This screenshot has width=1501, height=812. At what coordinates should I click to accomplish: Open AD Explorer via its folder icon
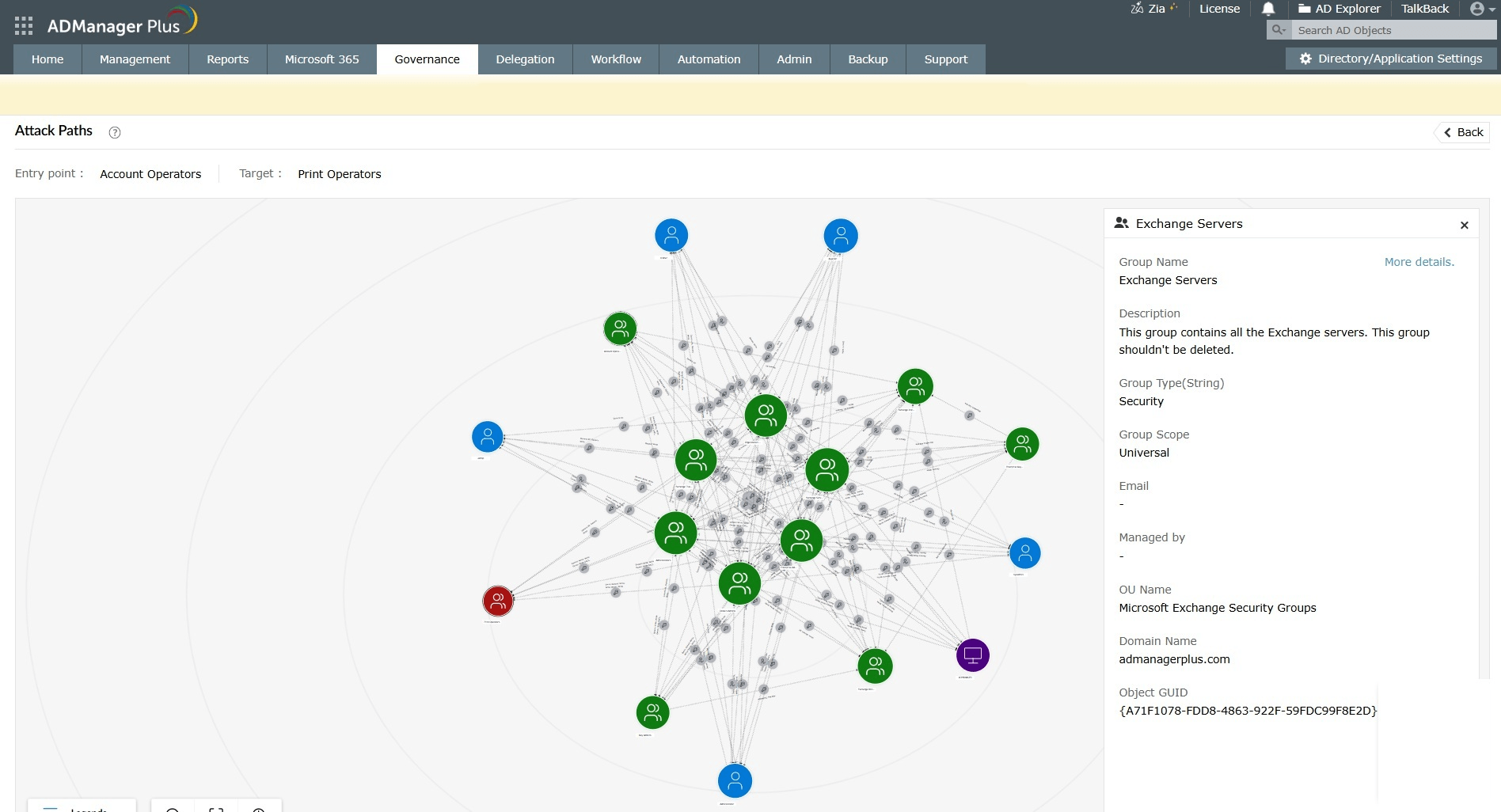point(1304,9)
